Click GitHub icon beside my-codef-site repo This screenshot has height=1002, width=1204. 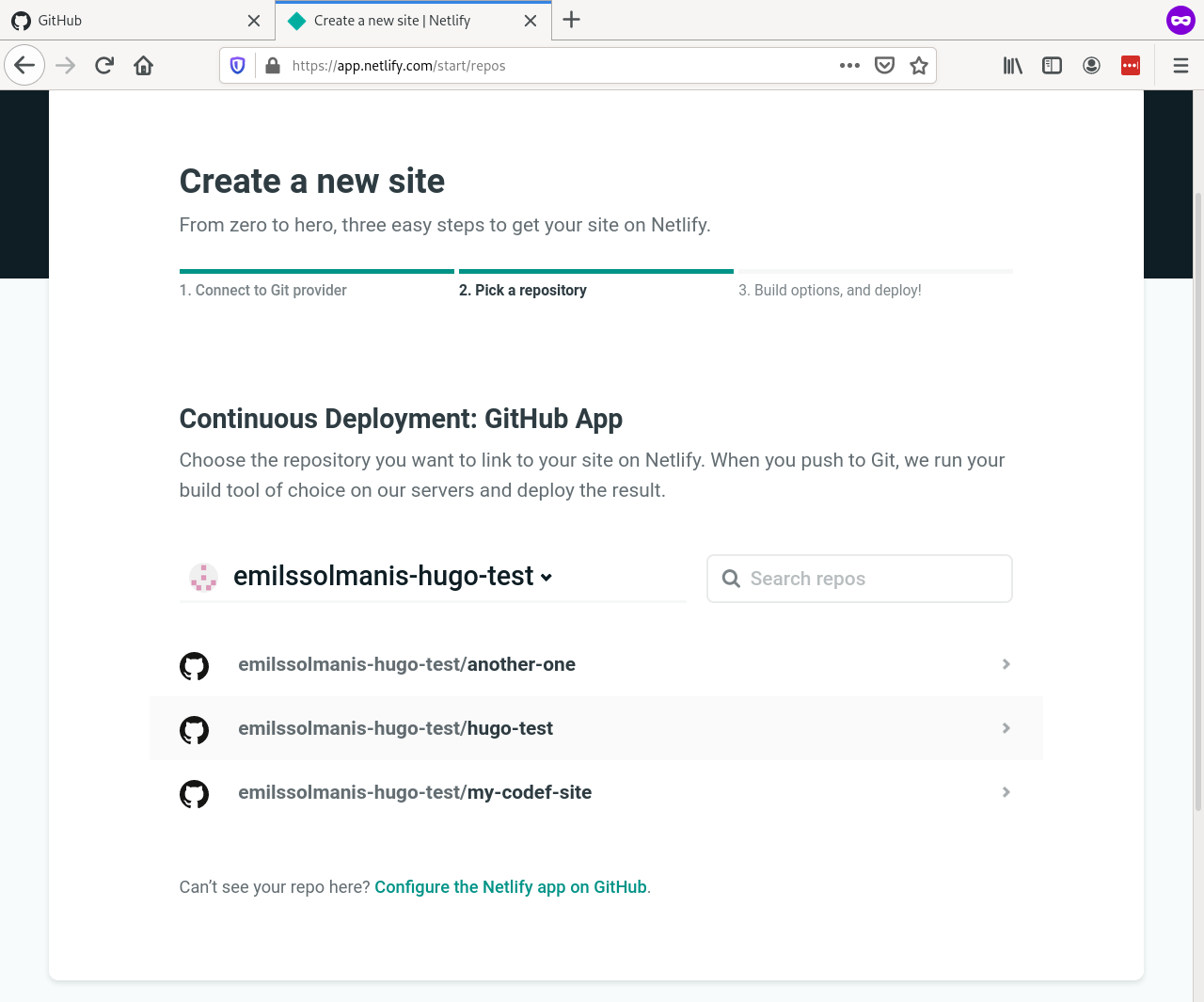pos(194,794)
